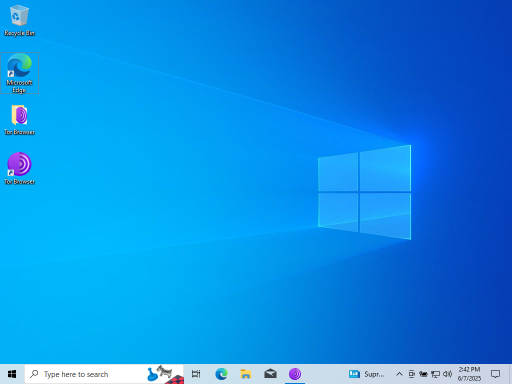Select the Tor Browser shortcut on the desktop
The width and height of the screenshot is (512, 384).
pos(19,169)
